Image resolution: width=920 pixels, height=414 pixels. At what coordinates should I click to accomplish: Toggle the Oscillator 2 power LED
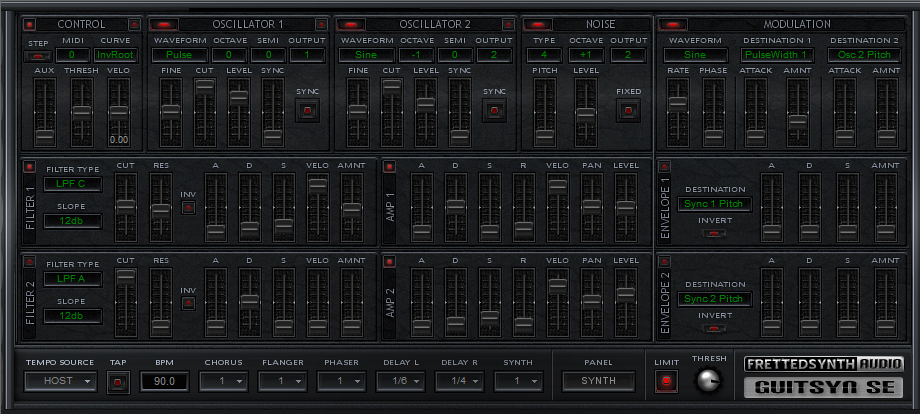[351, 25]
